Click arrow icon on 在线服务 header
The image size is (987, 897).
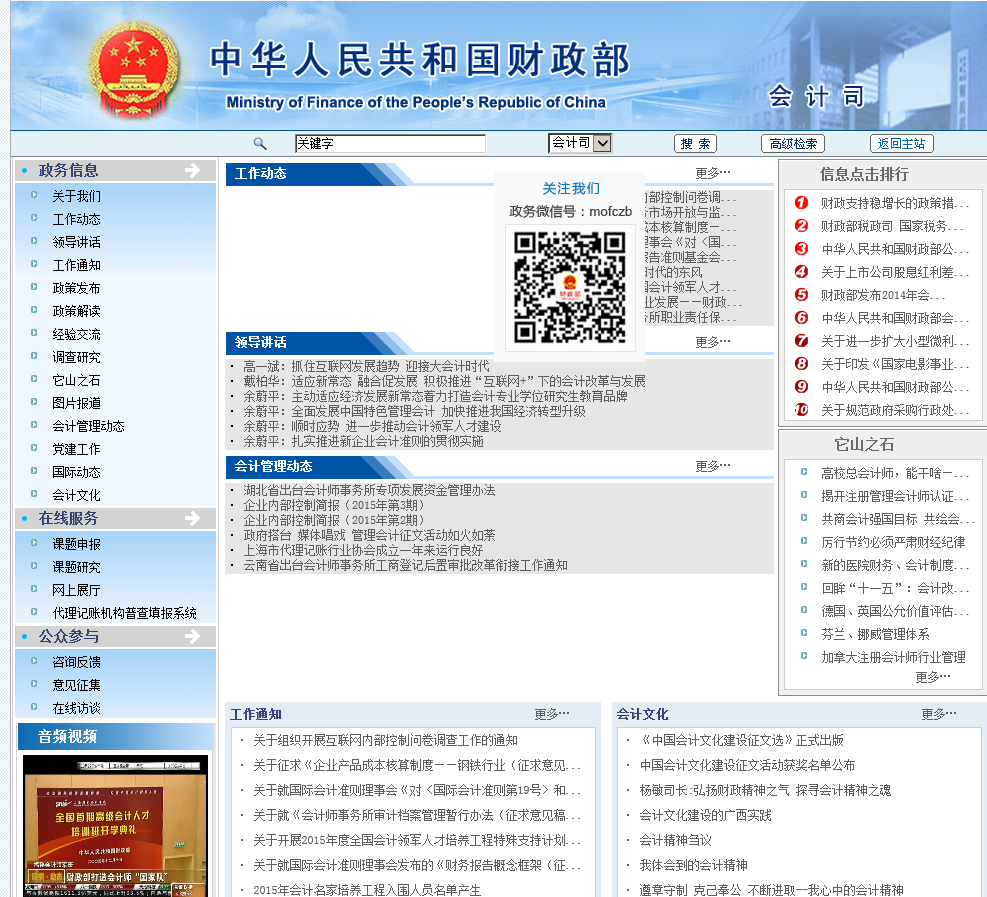tap(193, 518)
